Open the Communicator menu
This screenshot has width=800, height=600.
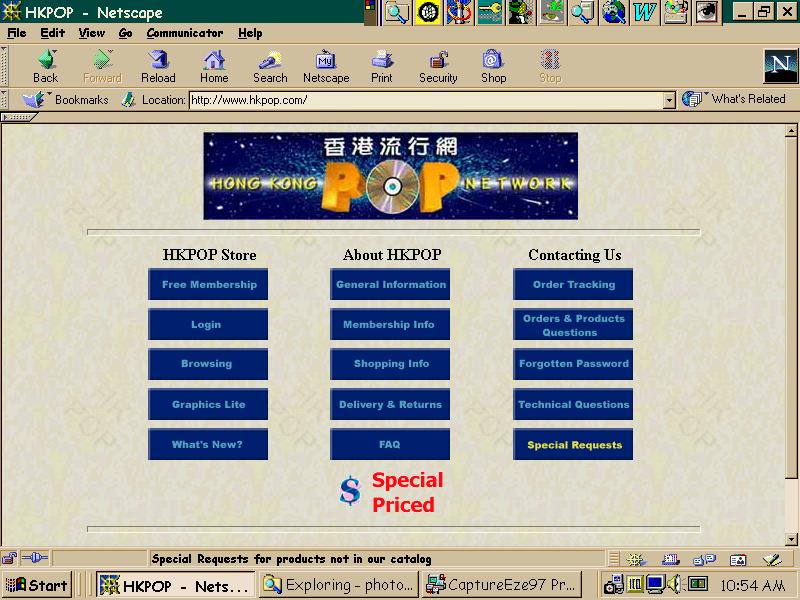(x=185, y=33)
